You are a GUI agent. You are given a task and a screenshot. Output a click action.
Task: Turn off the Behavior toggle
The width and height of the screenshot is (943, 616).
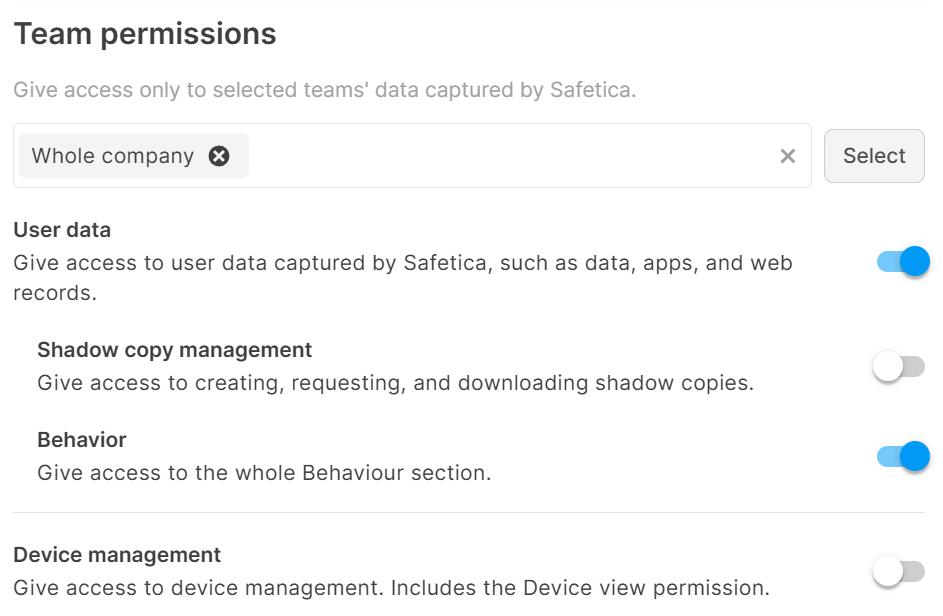(x=902, y=457)
